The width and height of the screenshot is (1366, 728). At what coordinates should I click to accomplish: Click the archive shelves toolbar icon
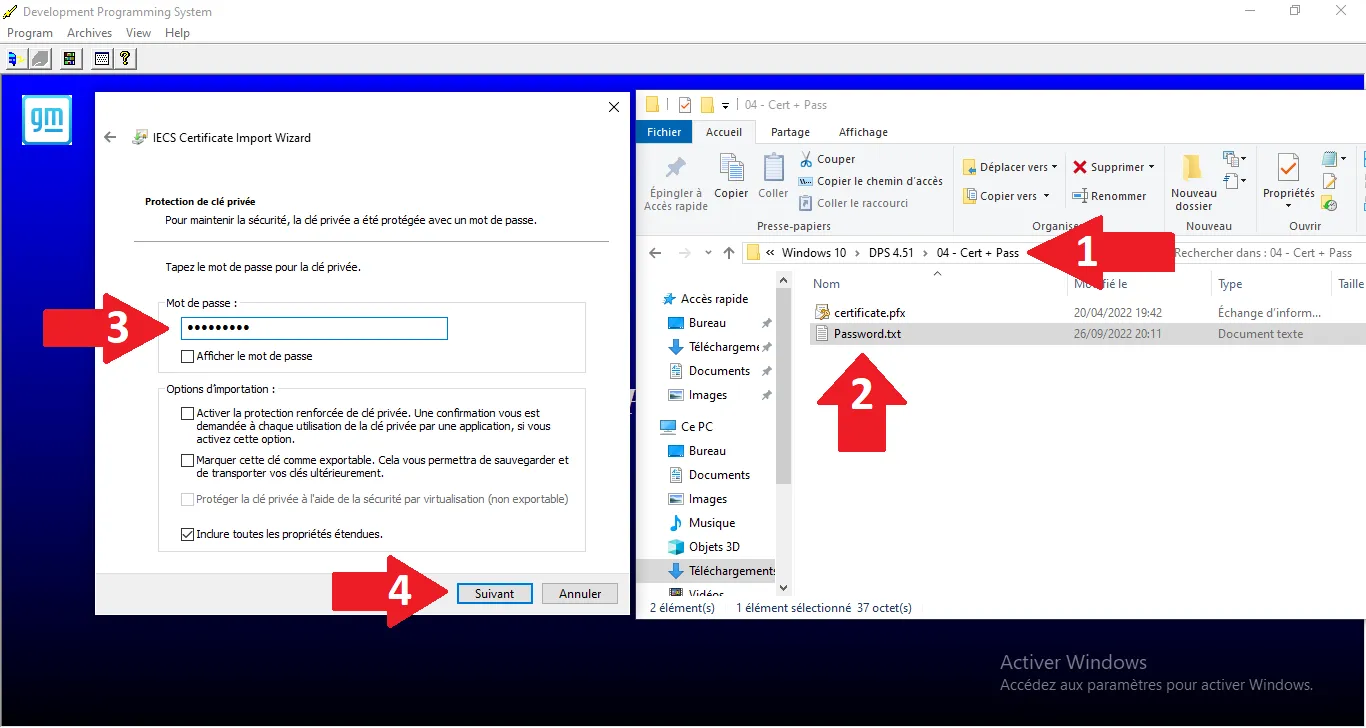pos(69,59)
